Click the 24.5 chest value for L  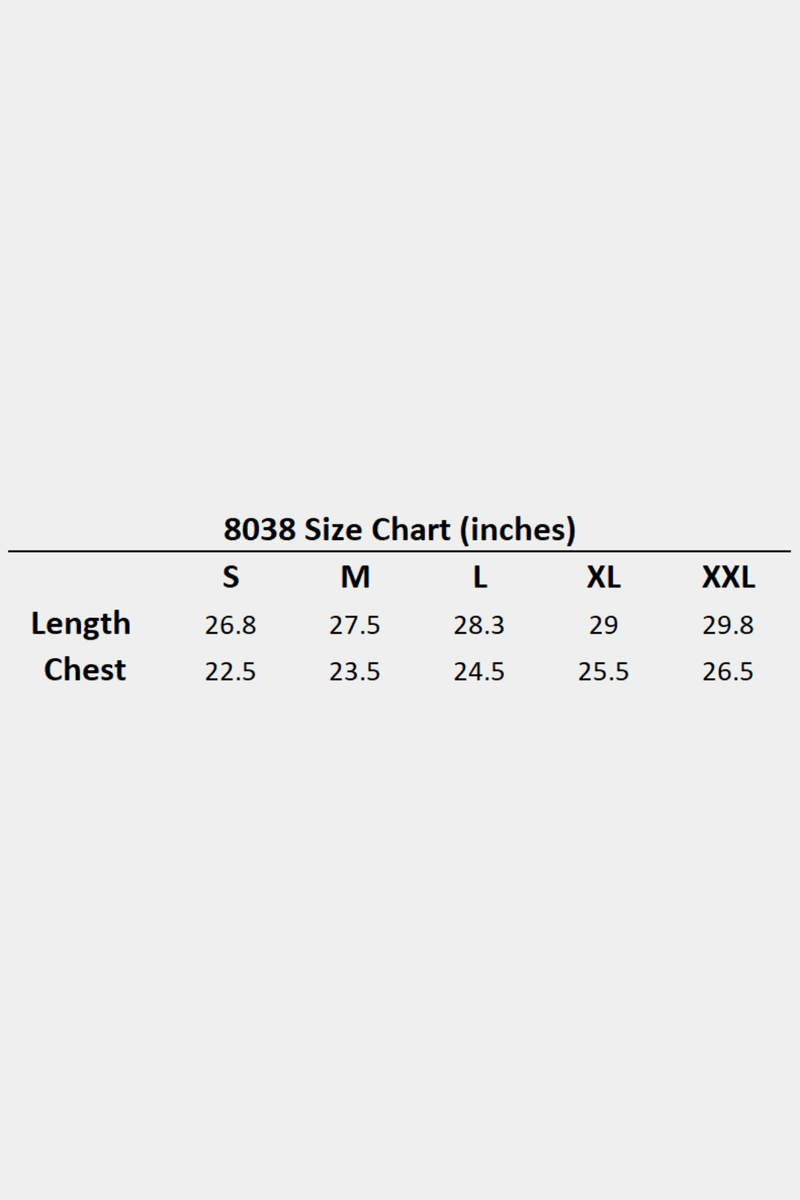click(479, 672)
